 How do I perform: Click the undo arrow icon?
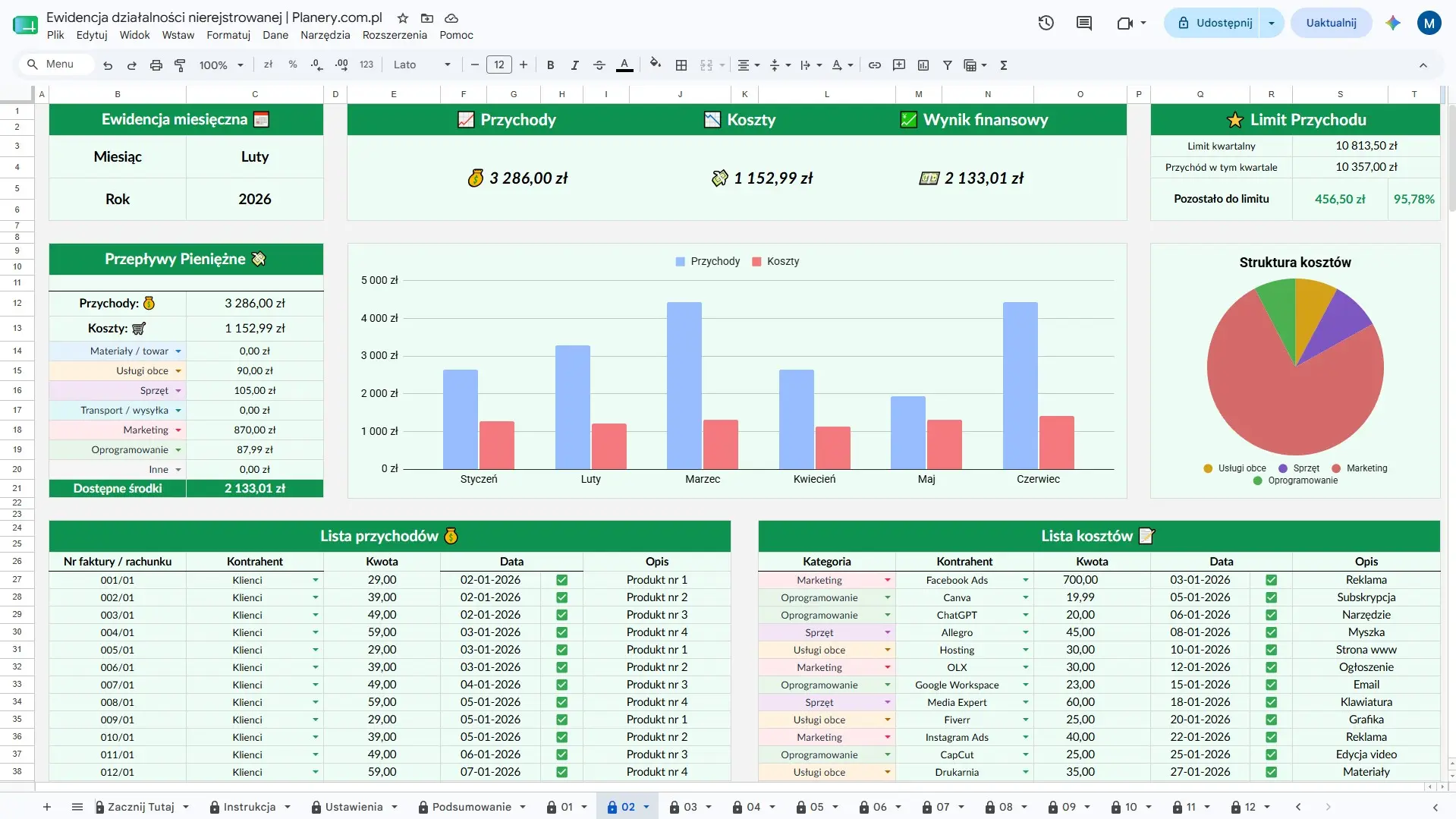[x=108, y=65]
